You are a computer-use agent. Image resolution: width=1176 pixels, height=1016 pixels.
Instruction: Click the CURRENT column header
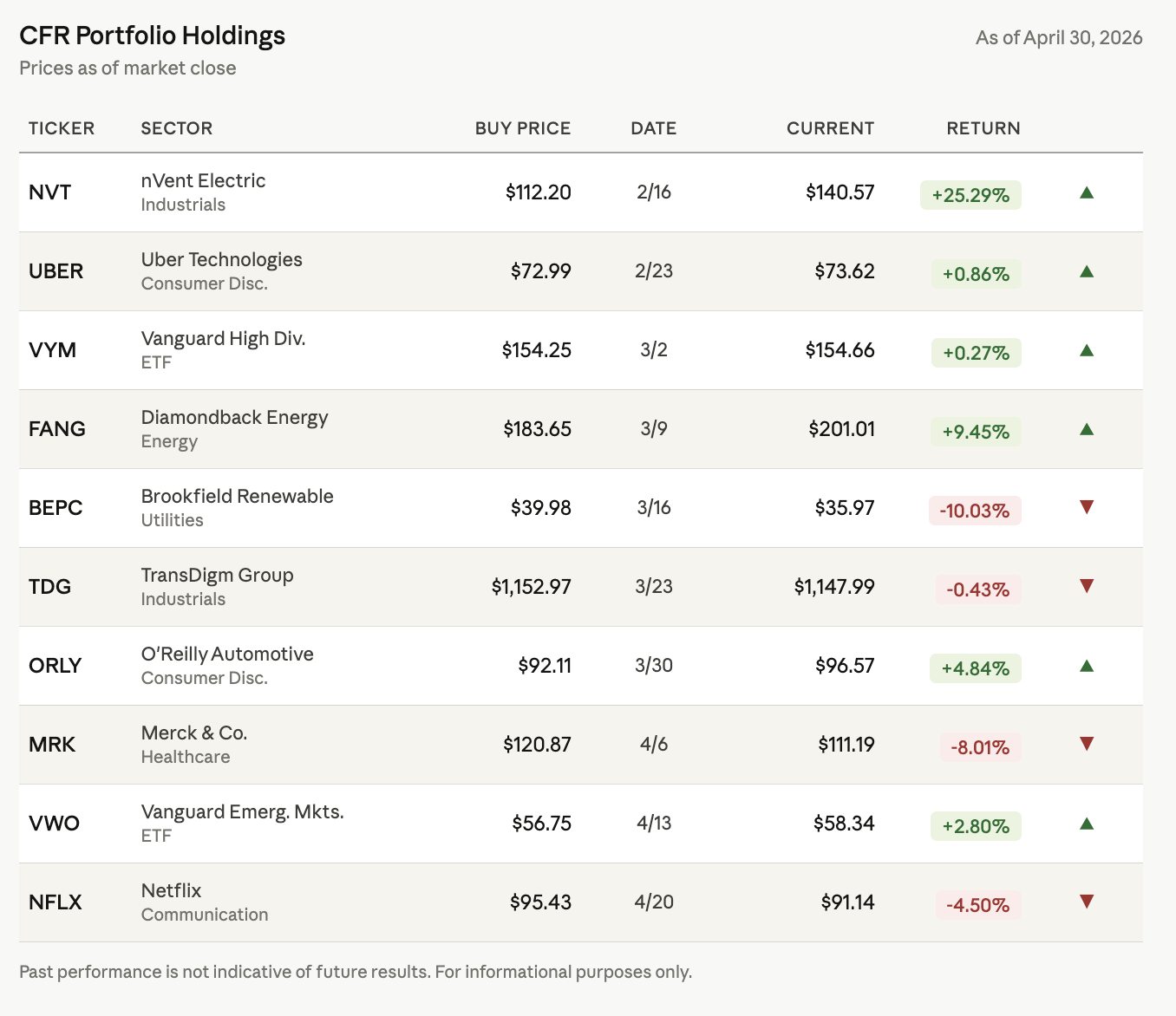pyautogui.click(x=830, y=128)
